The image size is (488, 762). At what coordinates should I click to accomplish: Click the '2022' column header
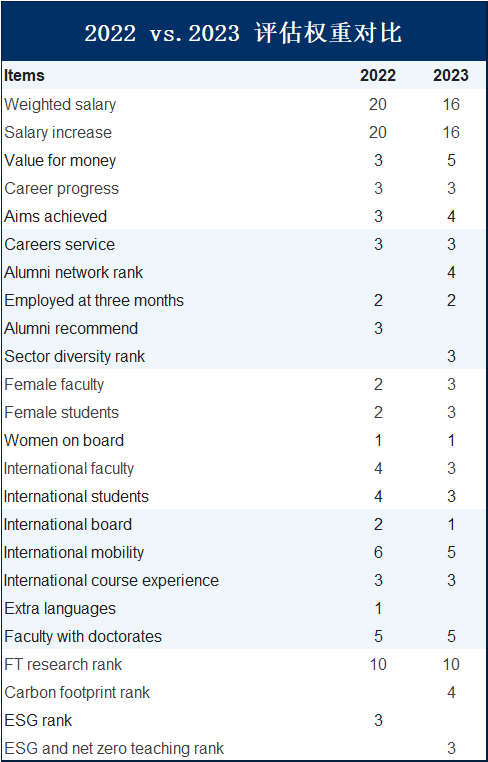pos(378,75)
